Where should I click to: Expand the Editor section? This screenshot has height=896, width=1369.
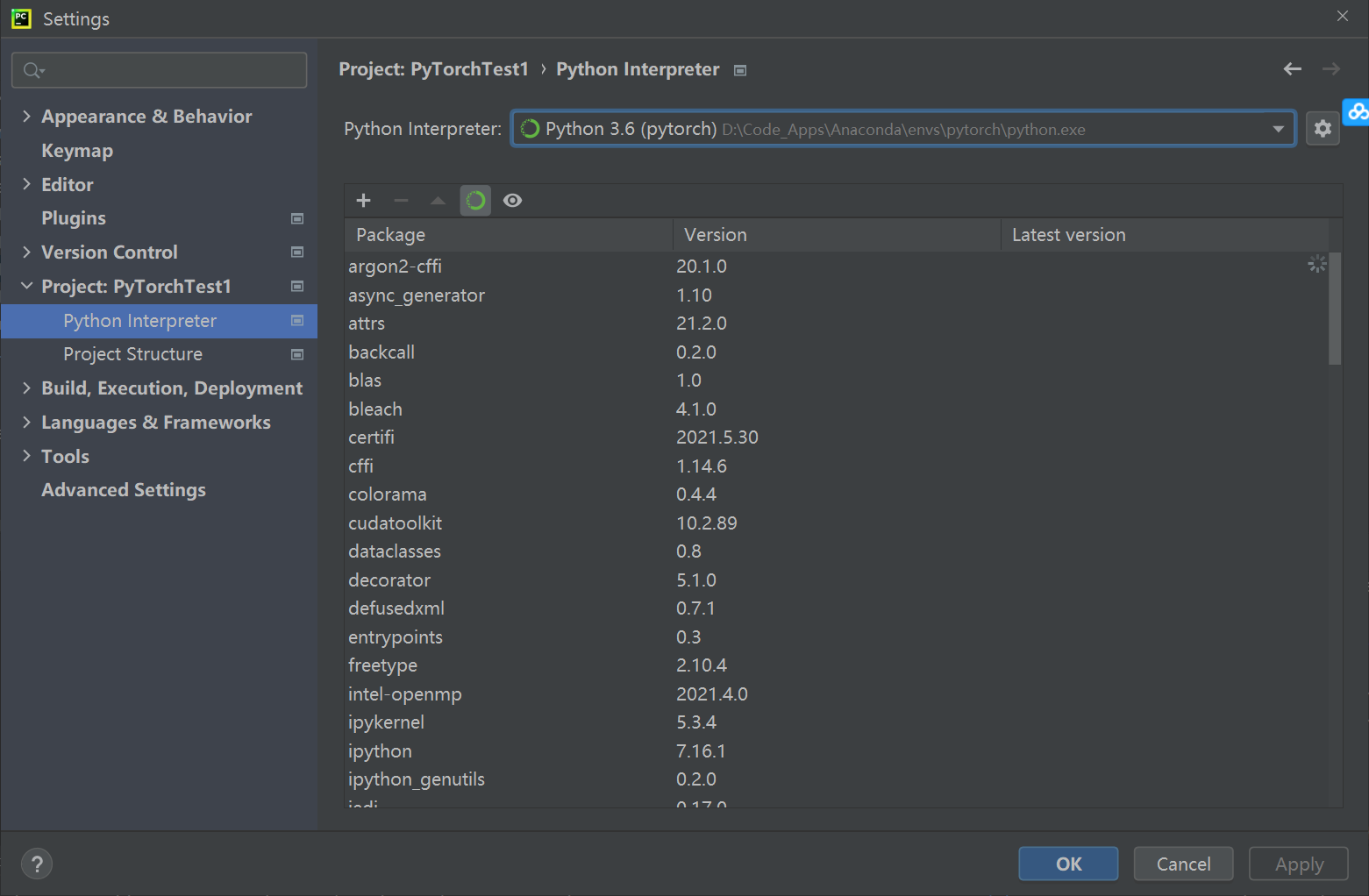click(x=26, y=184)
